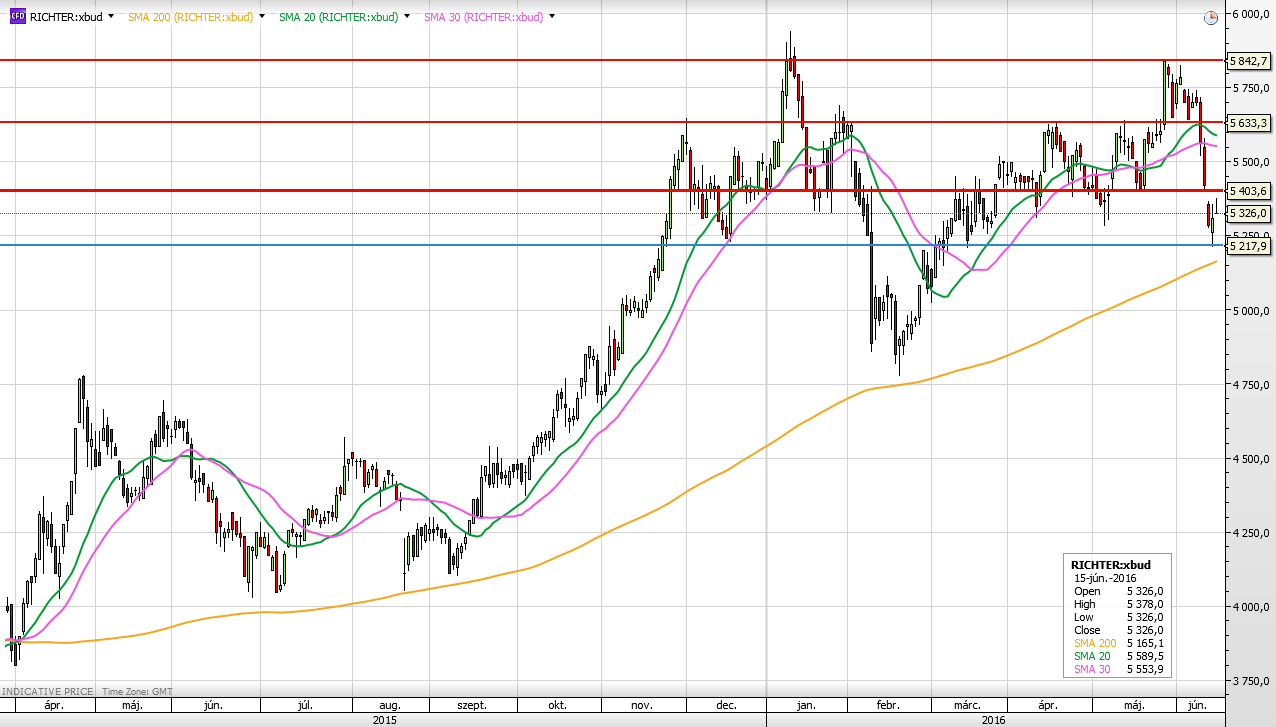Open the SMA 200 indicator dropdown arrow
This screenshot has height=727, width=1276.
click(262, 17)
